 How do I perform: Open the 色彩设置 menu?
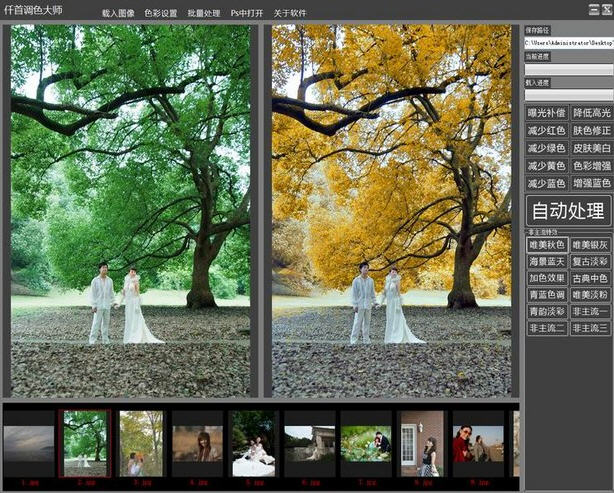click(x=160, y=14)
